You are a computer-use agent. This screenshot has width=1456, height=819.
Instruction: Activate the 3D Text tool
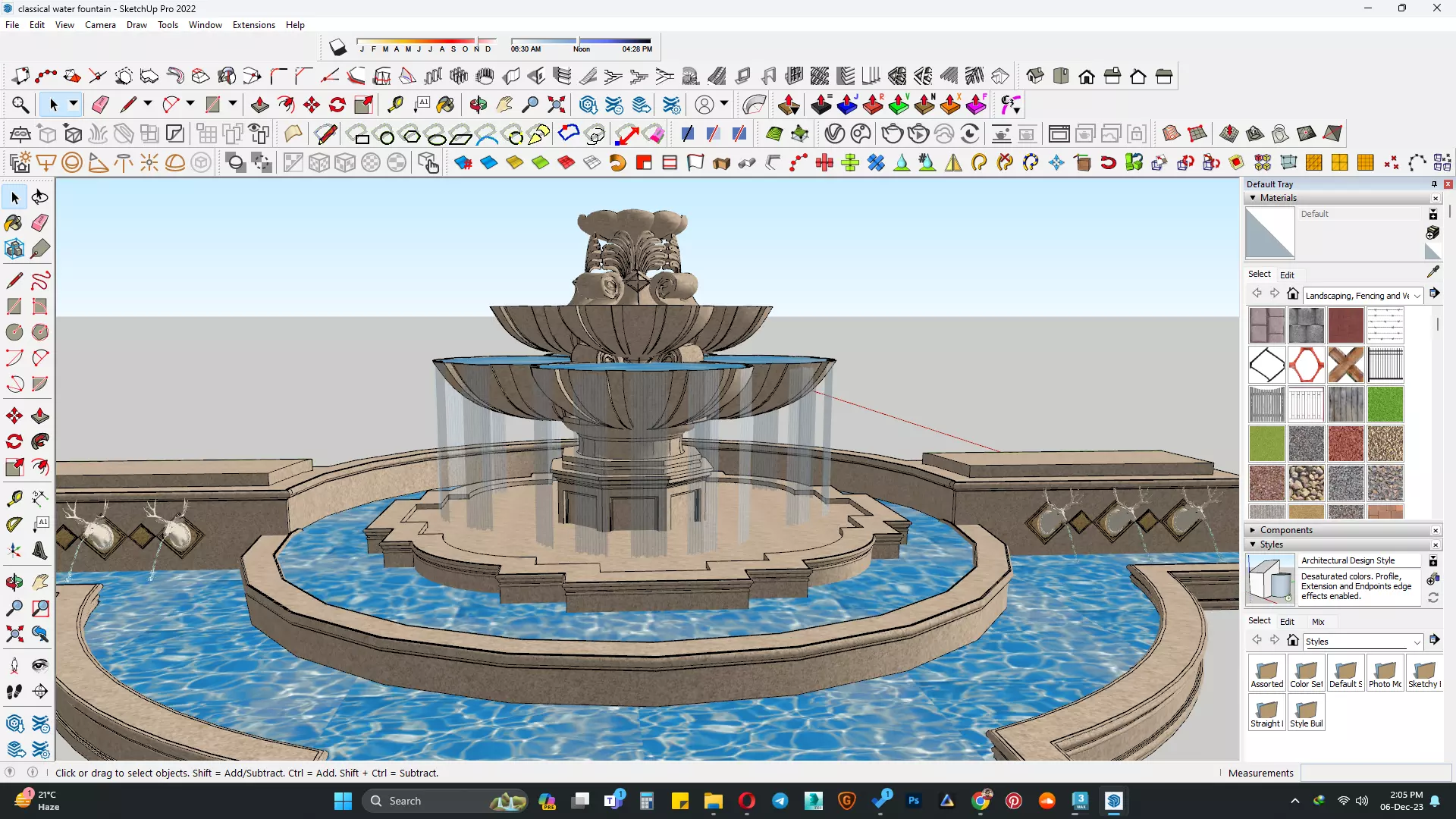tap(40, 551)
